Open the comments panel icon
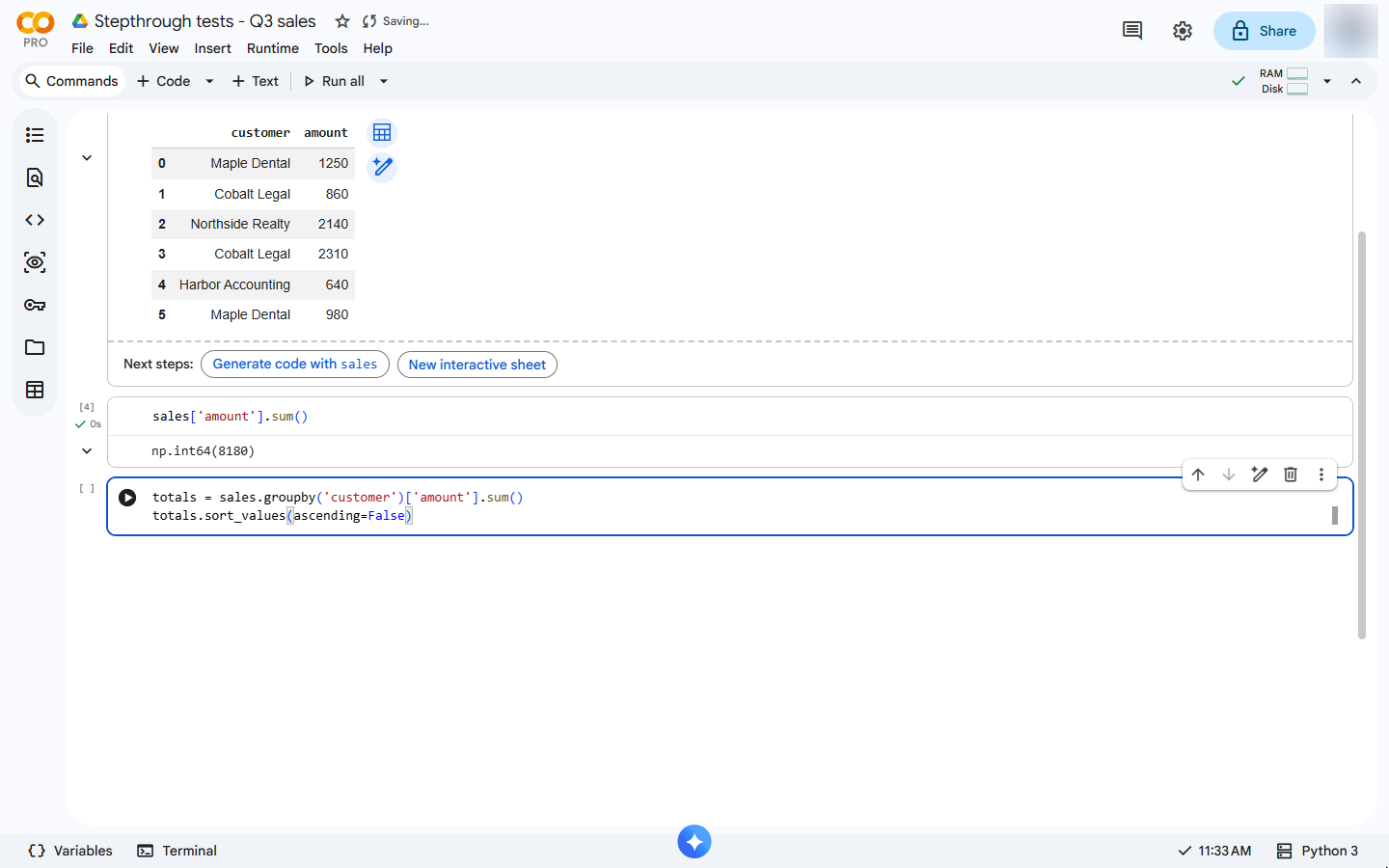Viewport: 1389px width, 868px height. [1132, 31]
